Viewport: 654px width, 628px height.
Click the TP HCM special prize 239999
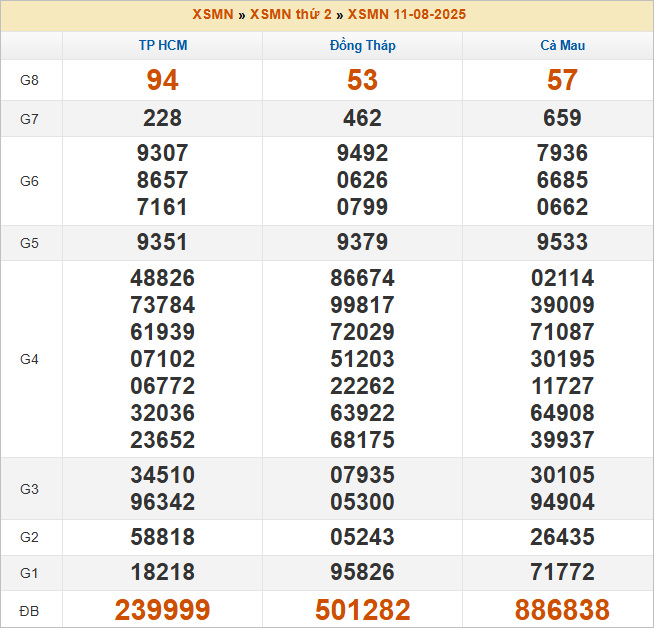162,610
